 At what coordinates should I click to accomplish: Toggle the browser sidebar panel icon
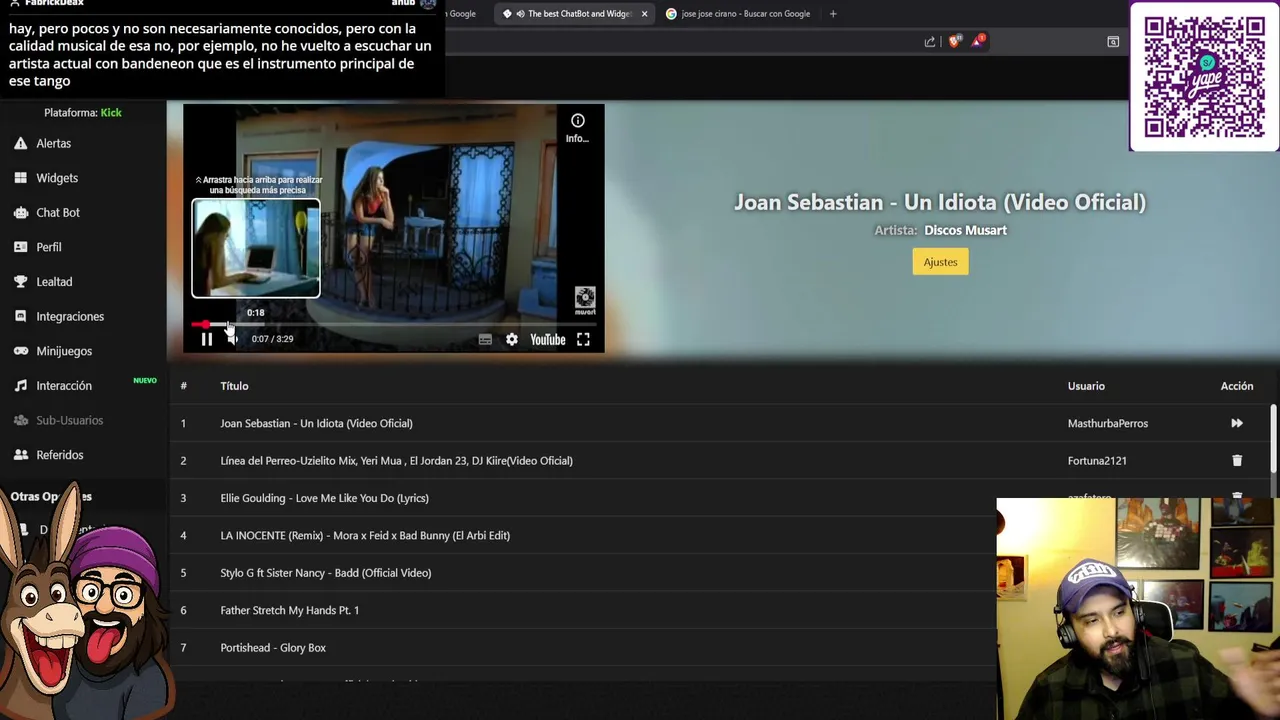click(x=1113, y=41)
